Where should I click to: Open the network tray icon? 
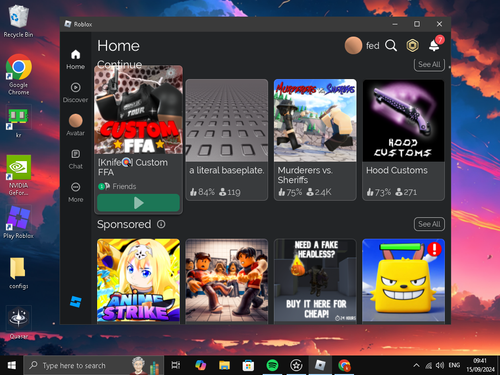[428, 365]
